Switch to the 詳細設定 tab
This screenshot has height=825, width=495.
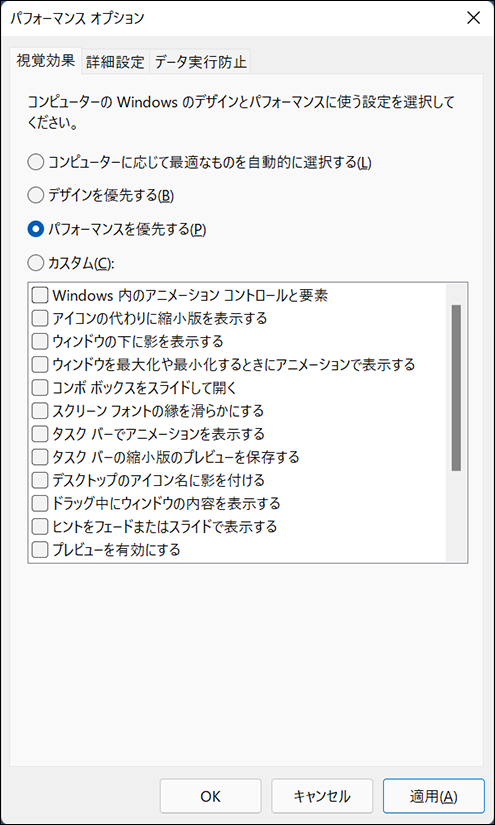click(x=115, y=62)
